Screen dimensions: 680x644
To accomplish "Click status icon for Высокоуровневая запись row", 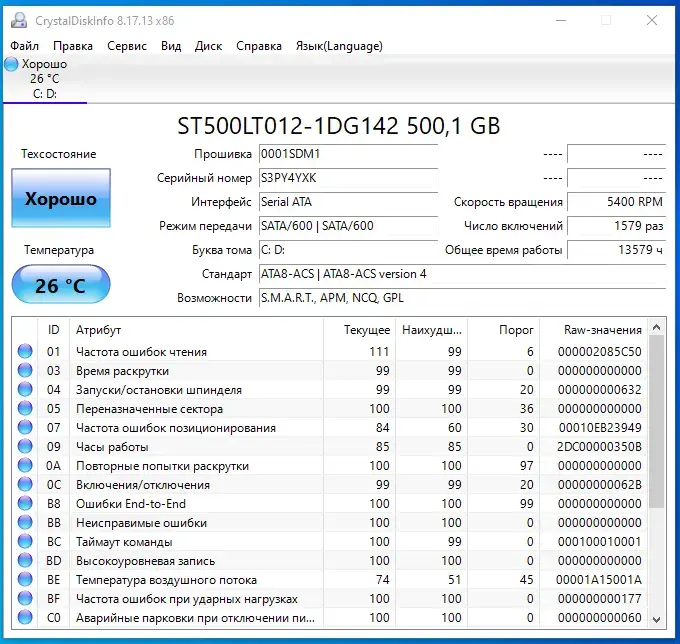I will [25, 561].
